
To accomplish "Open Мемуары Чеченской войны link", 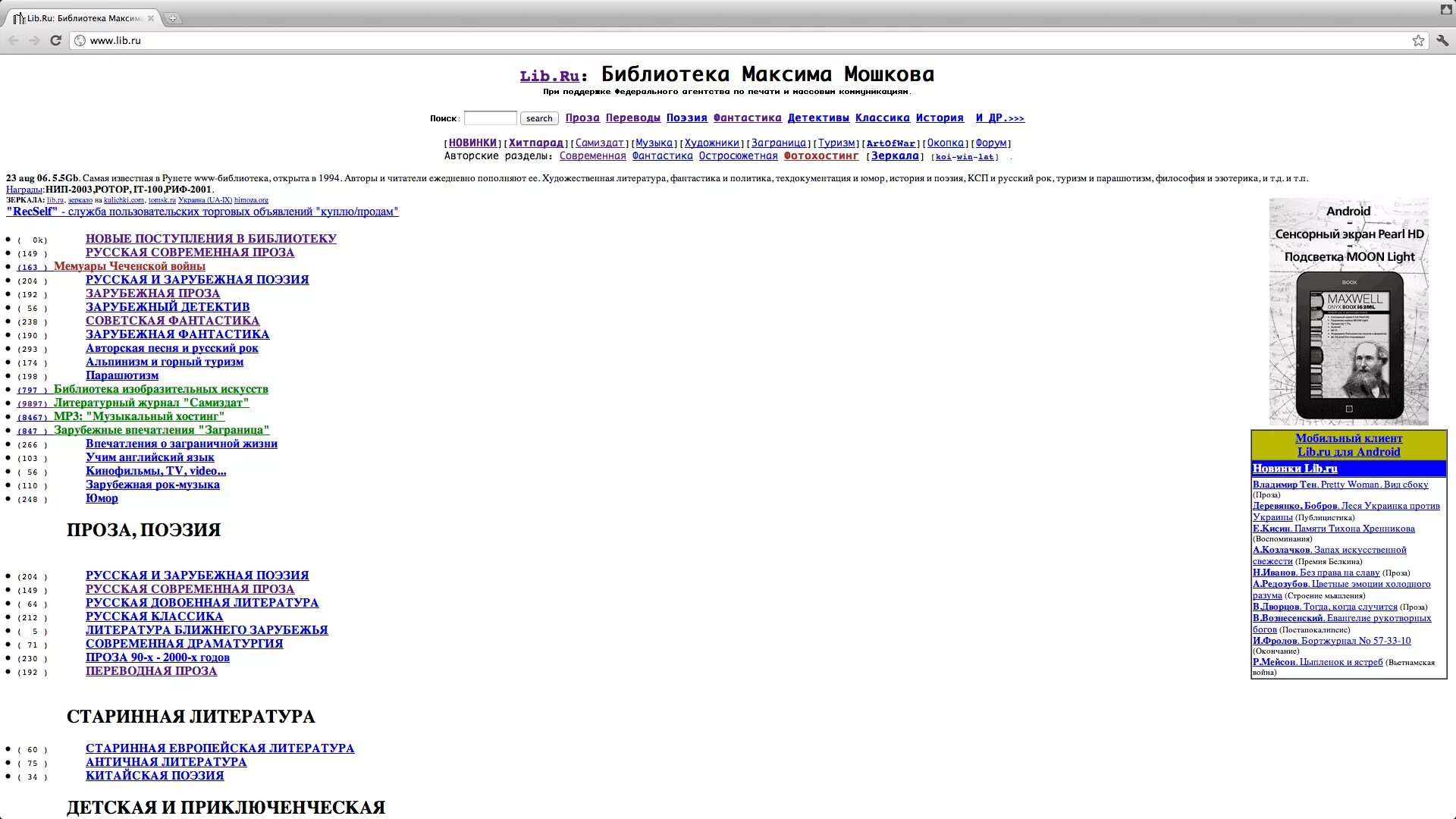I will [130, 266].
